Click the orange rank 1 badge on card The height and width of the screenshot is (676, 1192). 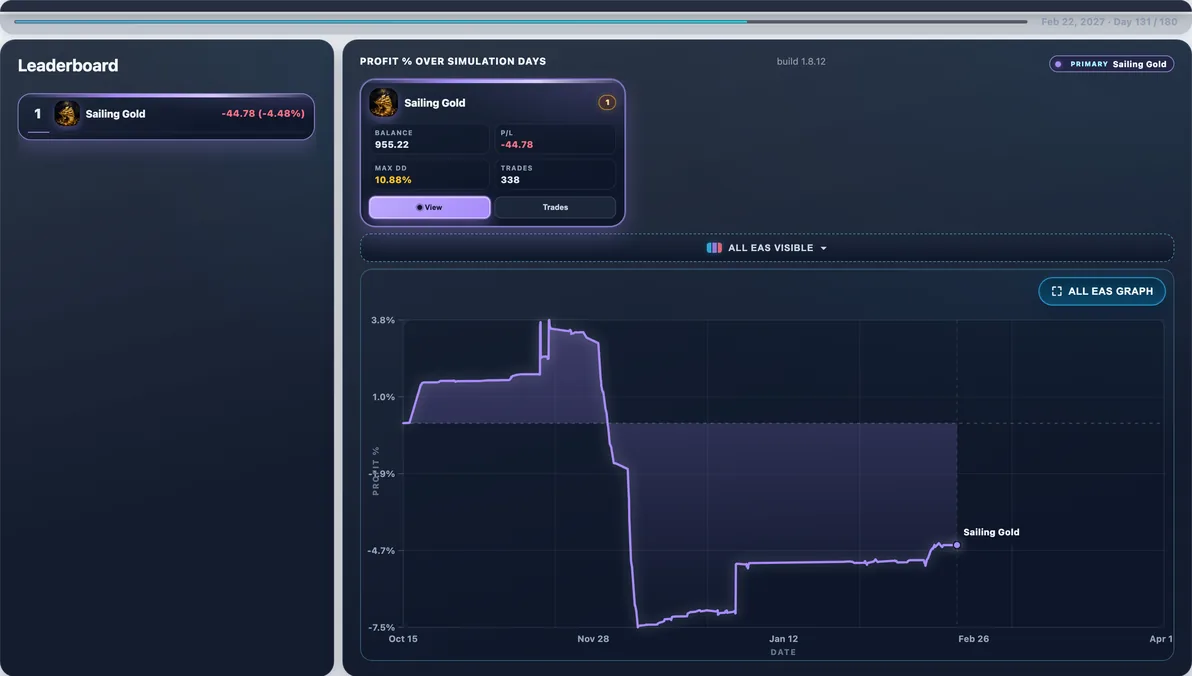[607, 103]
